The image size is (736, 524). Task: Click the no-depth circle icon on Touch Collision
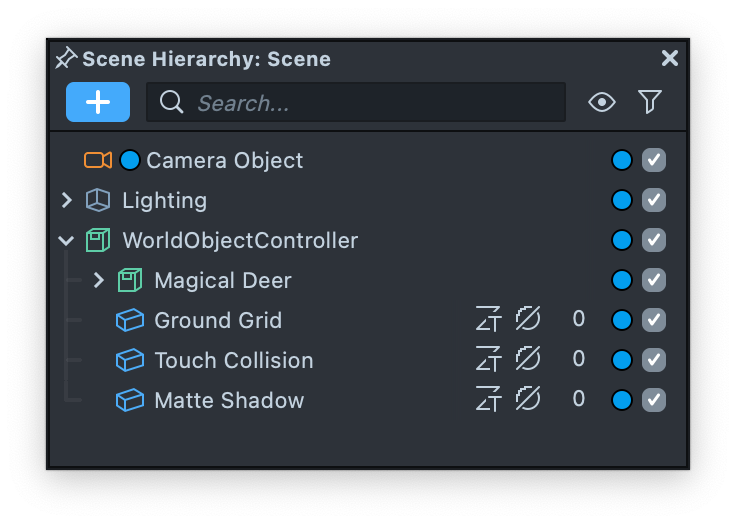(527, 360)
